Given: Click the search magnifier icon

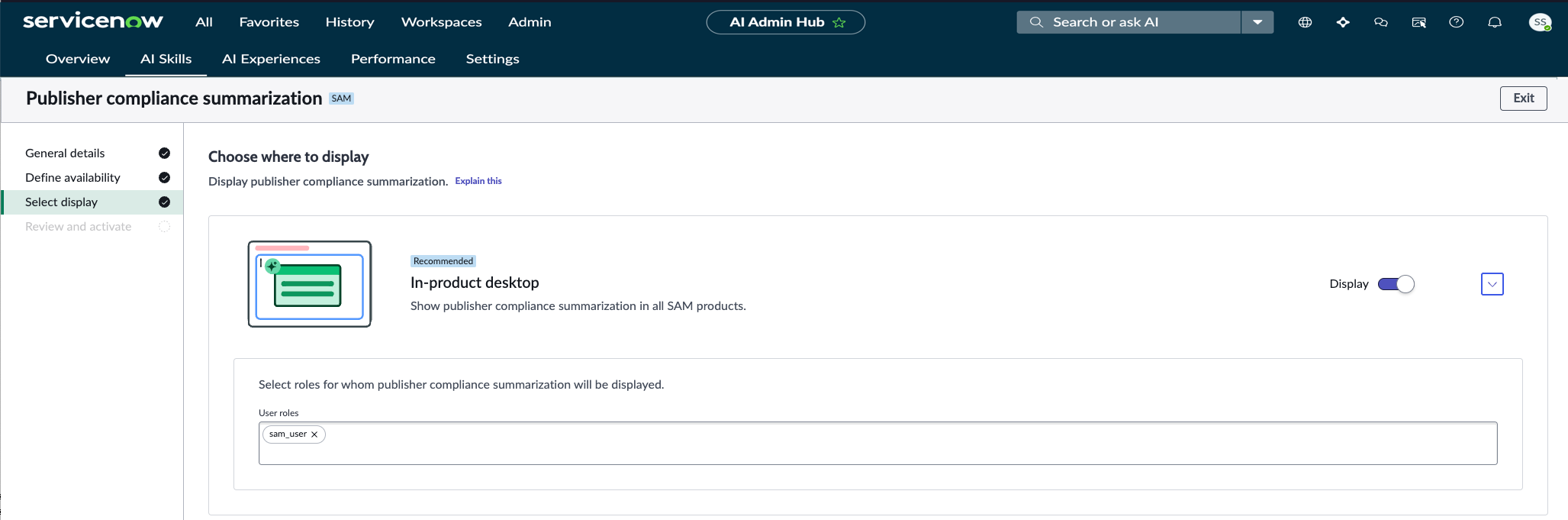Looking at the screenshot, I should [1035, 22].
